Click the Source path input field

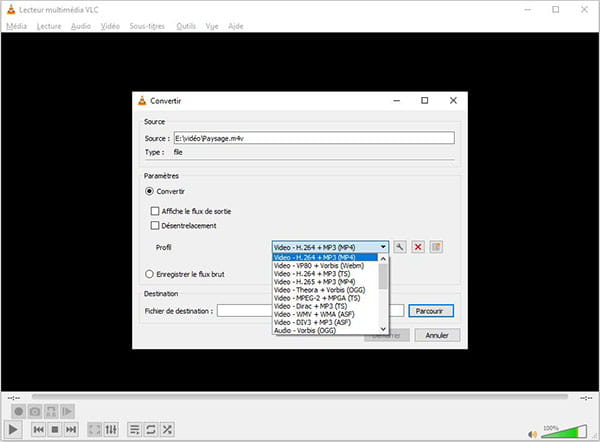314,138
